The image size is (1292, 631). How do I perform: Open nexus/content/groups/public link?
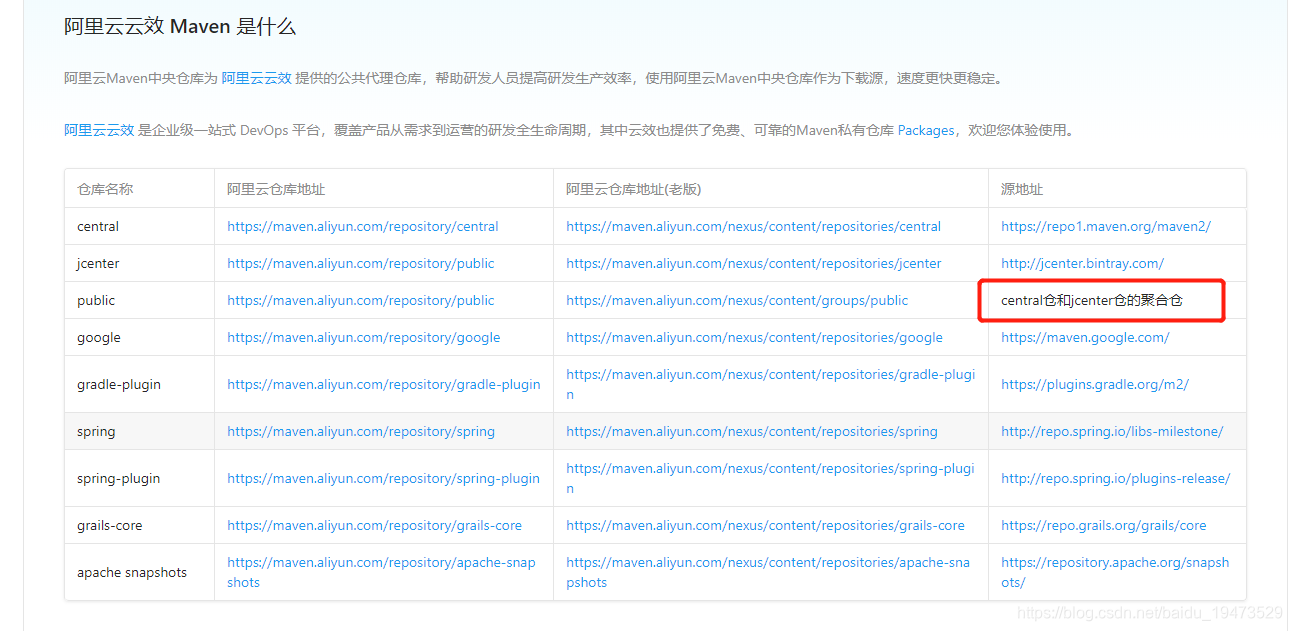pyautogui.click(x=738, y=300)
